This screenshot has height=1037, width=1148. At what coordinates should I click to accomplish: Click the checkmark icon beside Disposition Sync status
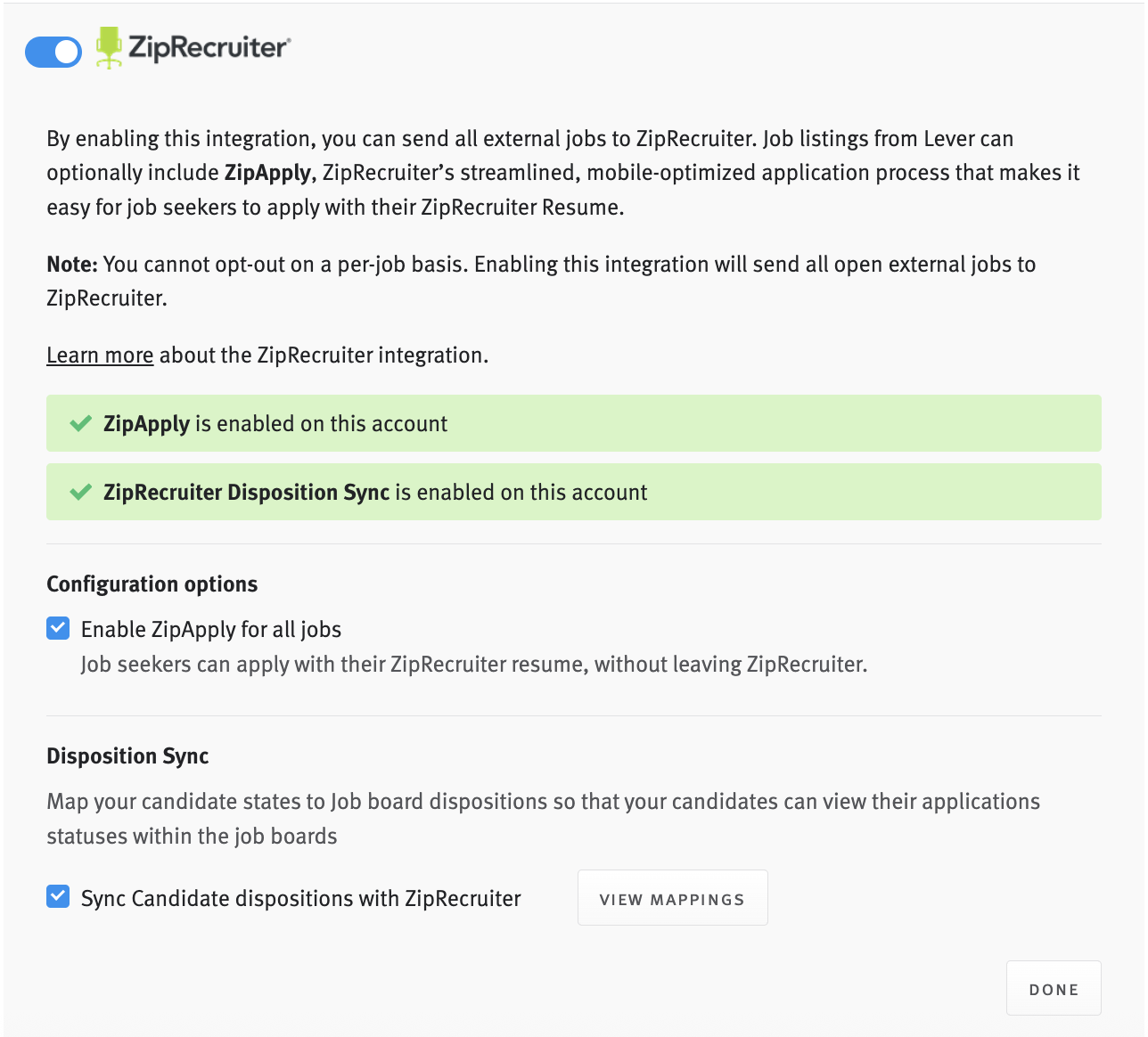pos(81,493)
